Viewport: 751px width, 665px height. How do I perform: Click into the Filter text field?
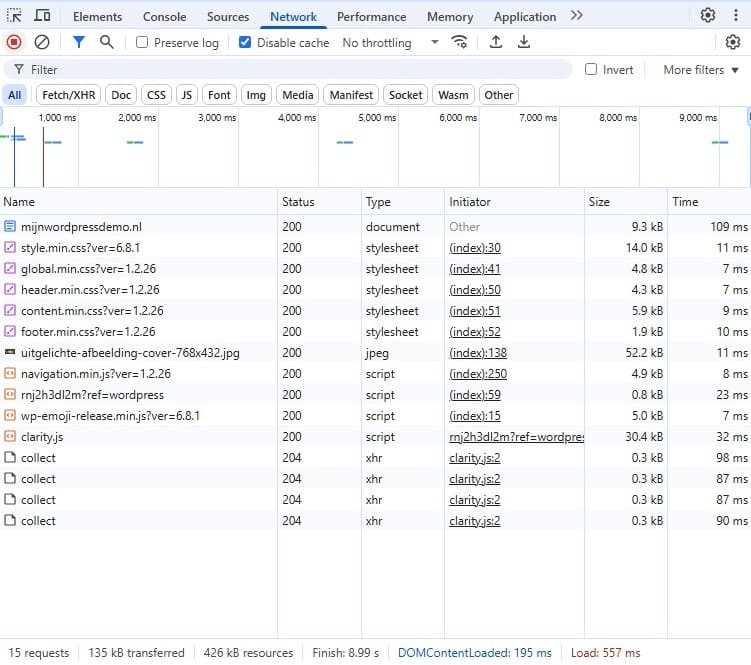coord(287,69)
